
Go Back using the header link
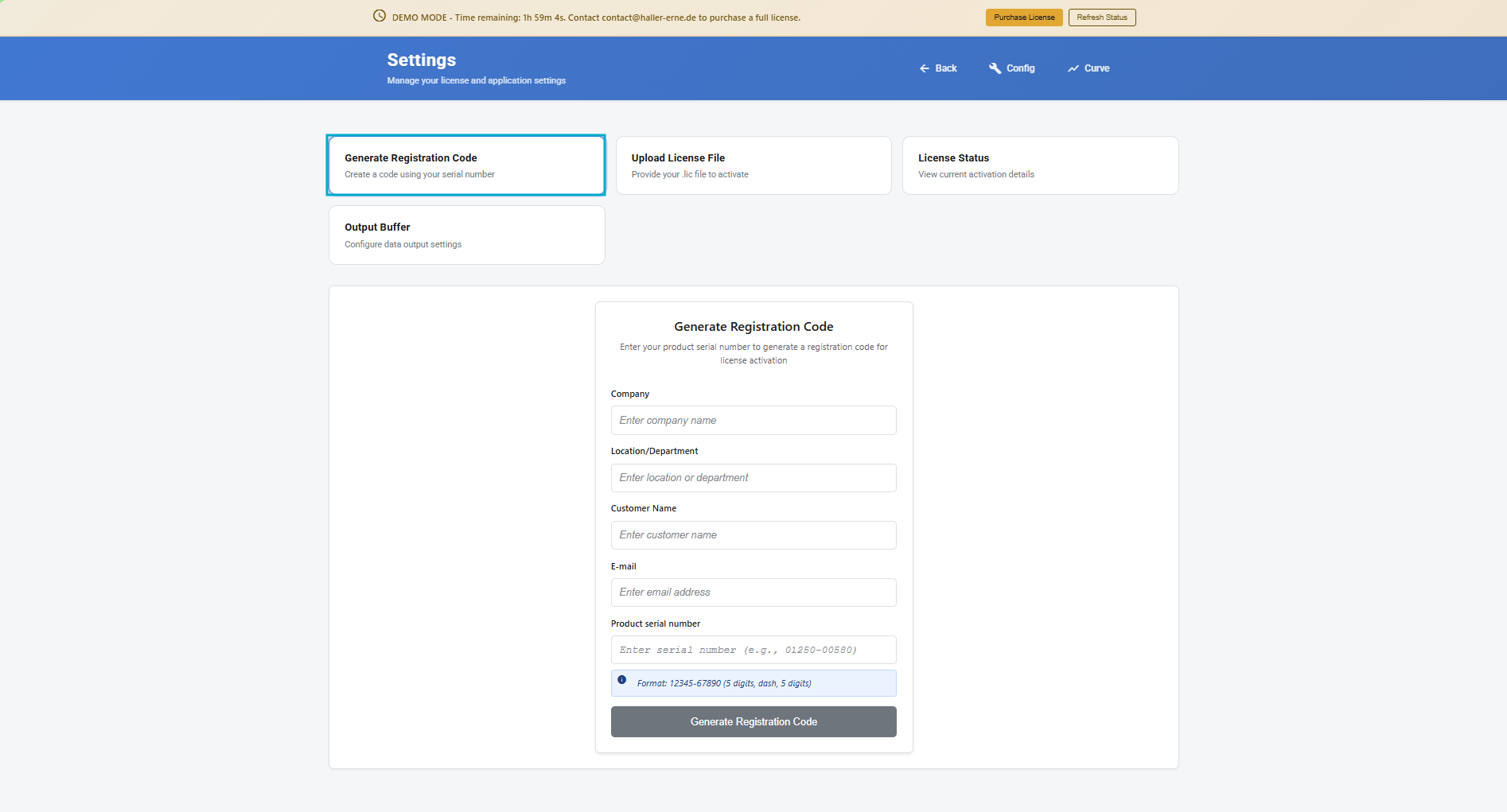[938, 68]
